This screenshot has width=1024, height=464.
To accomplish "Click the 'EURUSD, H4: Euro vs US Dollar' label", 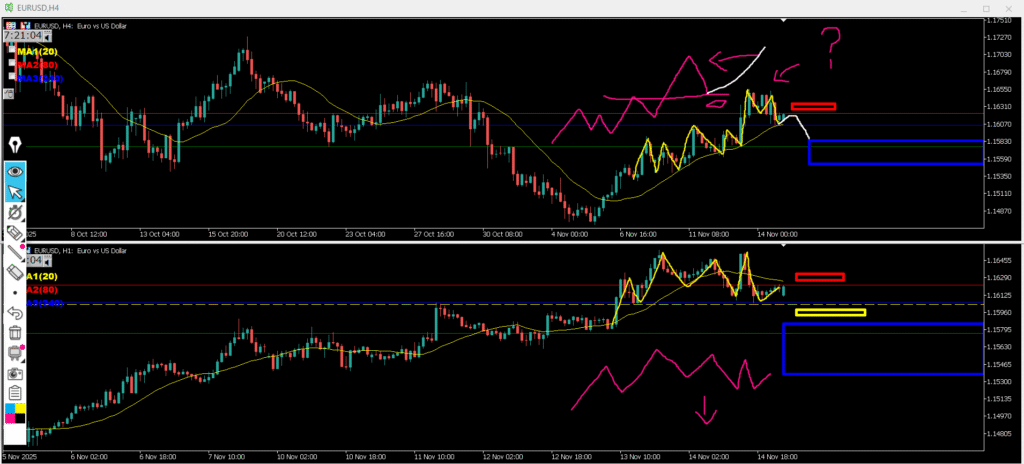I will (81, 26).
